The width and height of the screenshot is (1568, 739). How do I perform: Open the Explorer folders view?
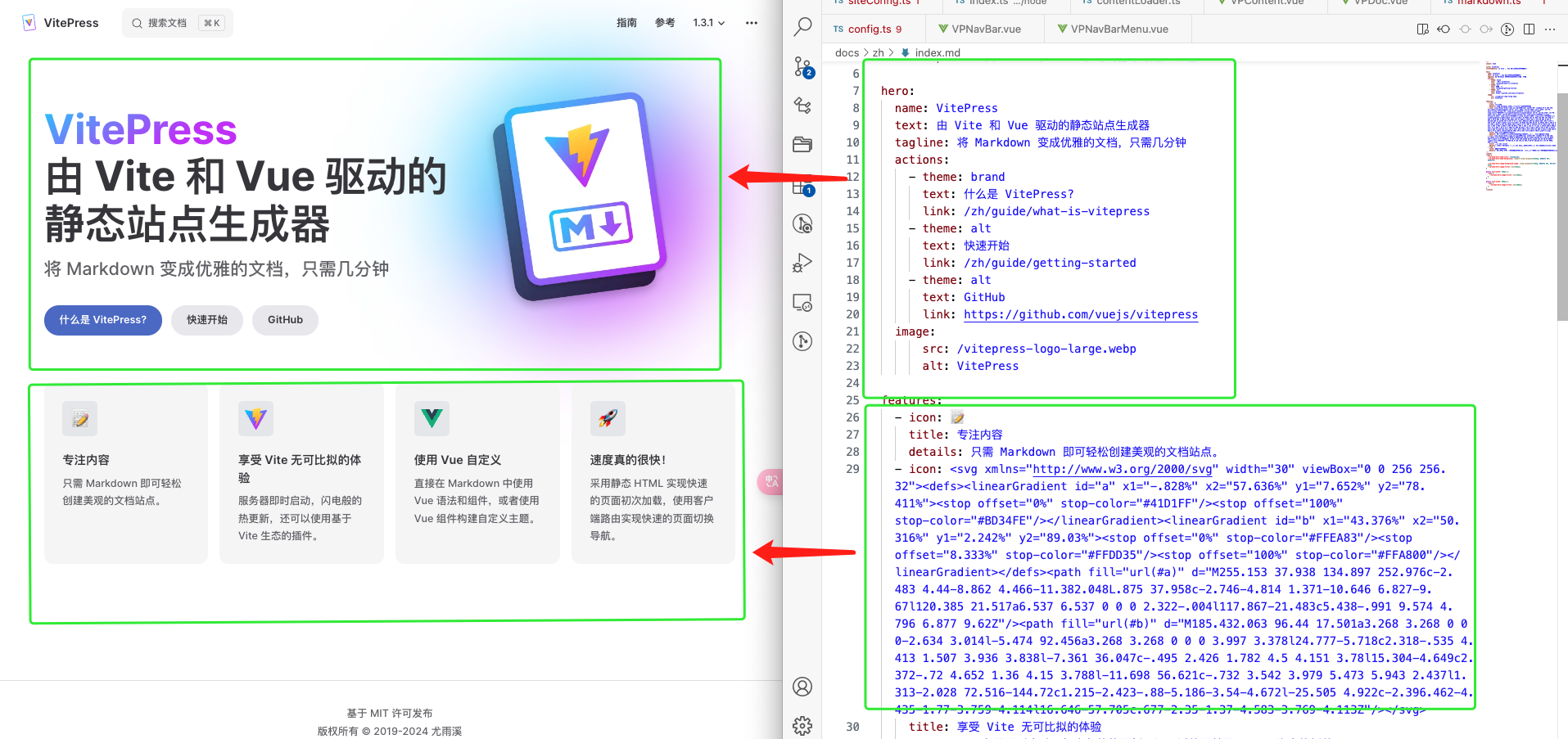tap(802, 145)
